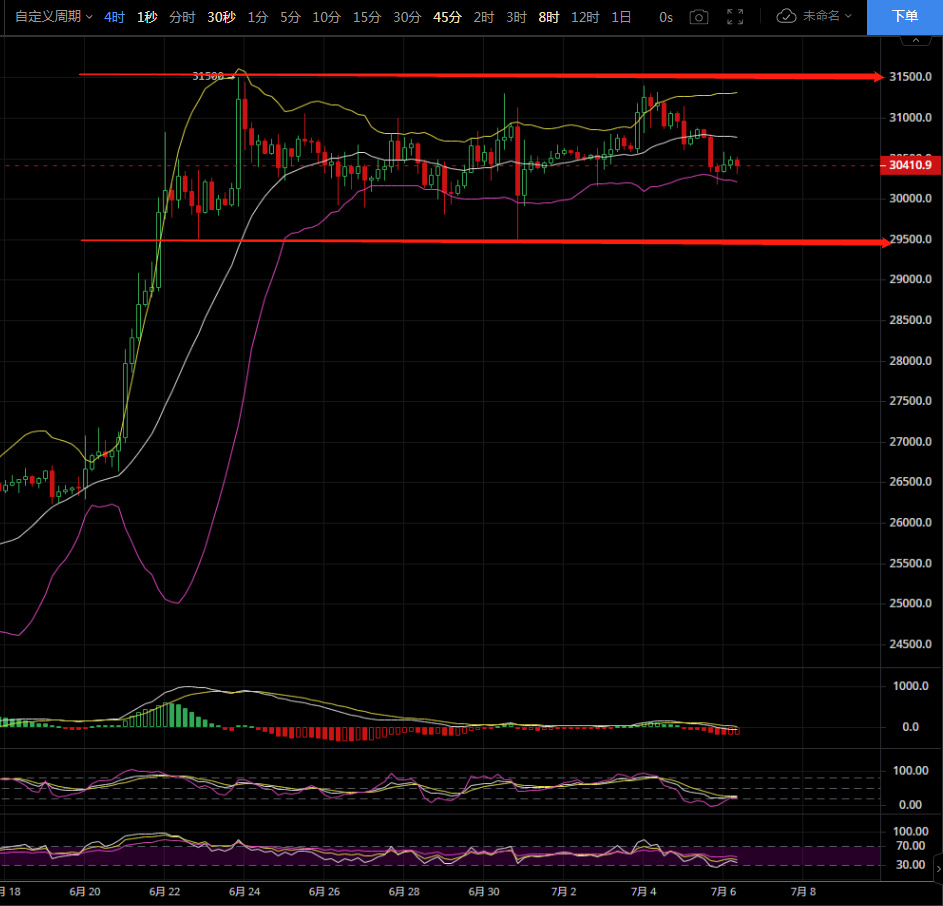Switch to the 4时 timeframe
The width and height of the screenshot is (943, 906).
point(115,17)
